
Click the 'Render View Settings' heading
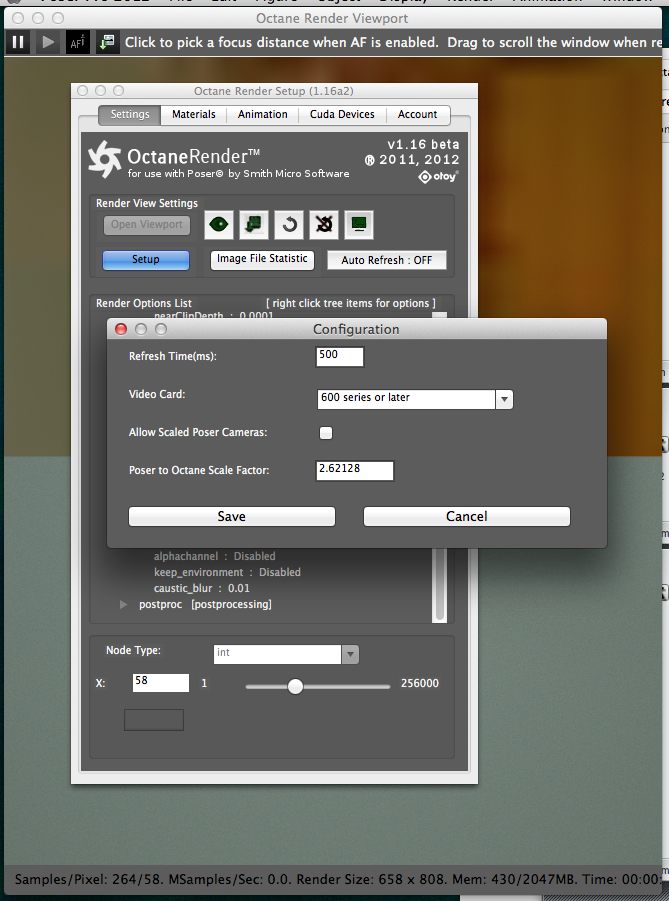147,203
